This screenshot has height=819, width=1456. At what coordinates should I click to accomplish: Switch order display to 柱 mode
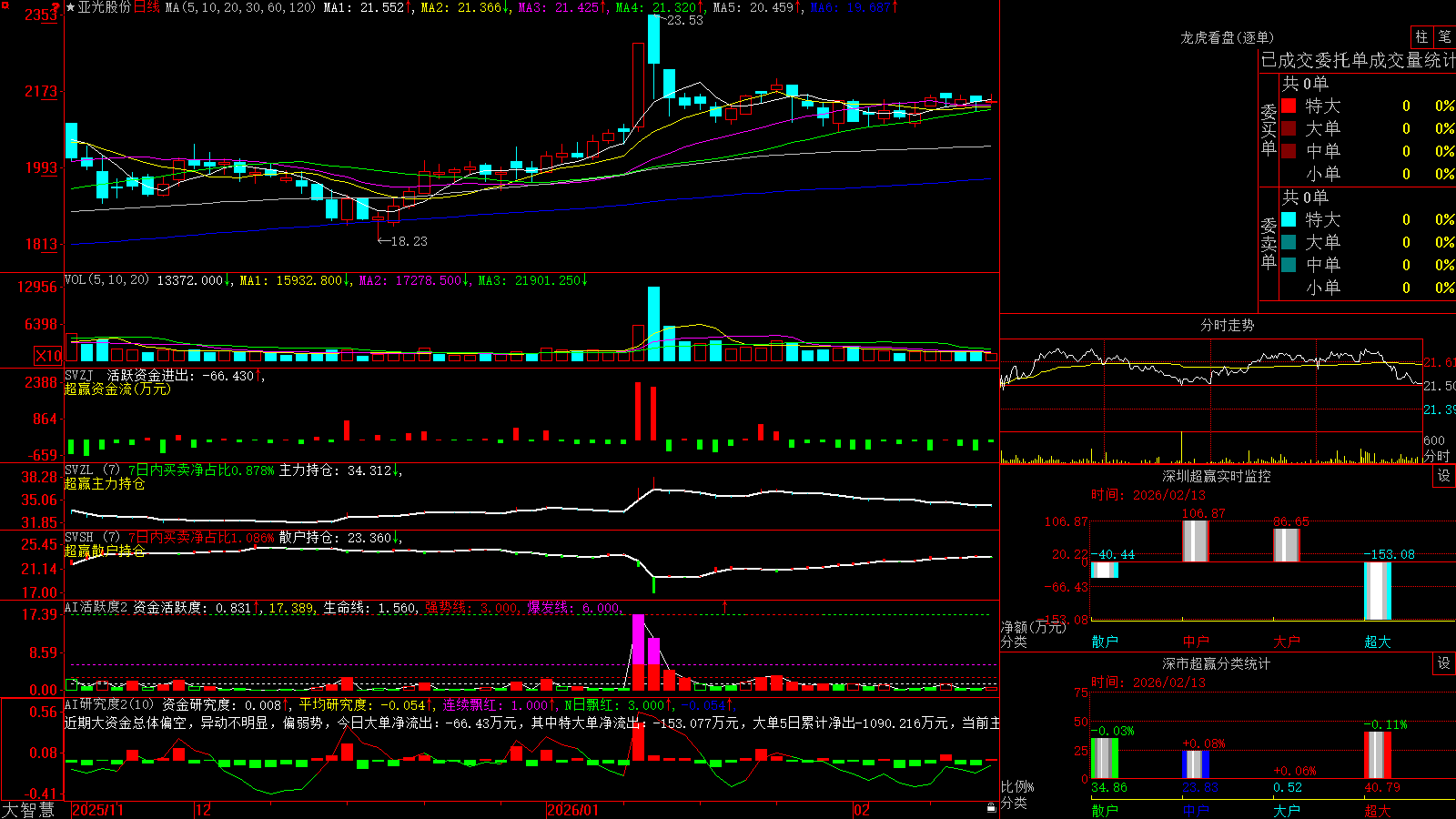(x=1421, y=36)
